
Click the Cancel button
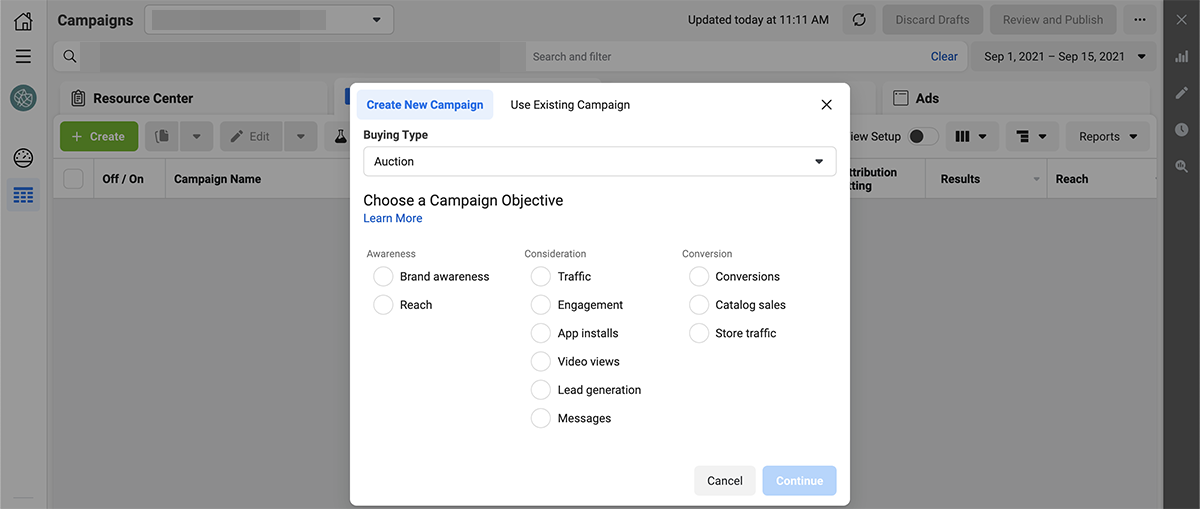coord(725,481)
